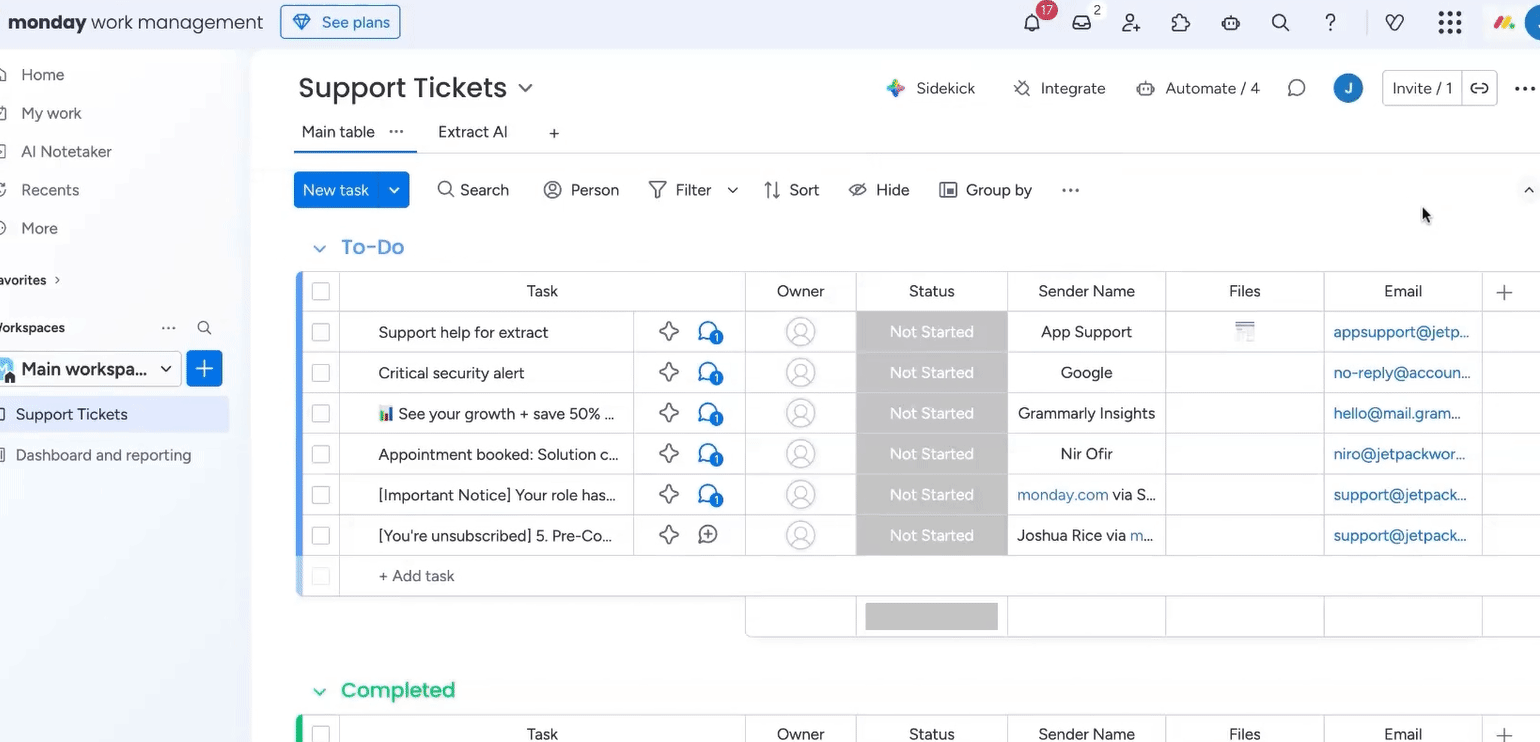1540x742 pixels.
Task: Open the notifications bell icon
Action: [x=1032, y=23]
